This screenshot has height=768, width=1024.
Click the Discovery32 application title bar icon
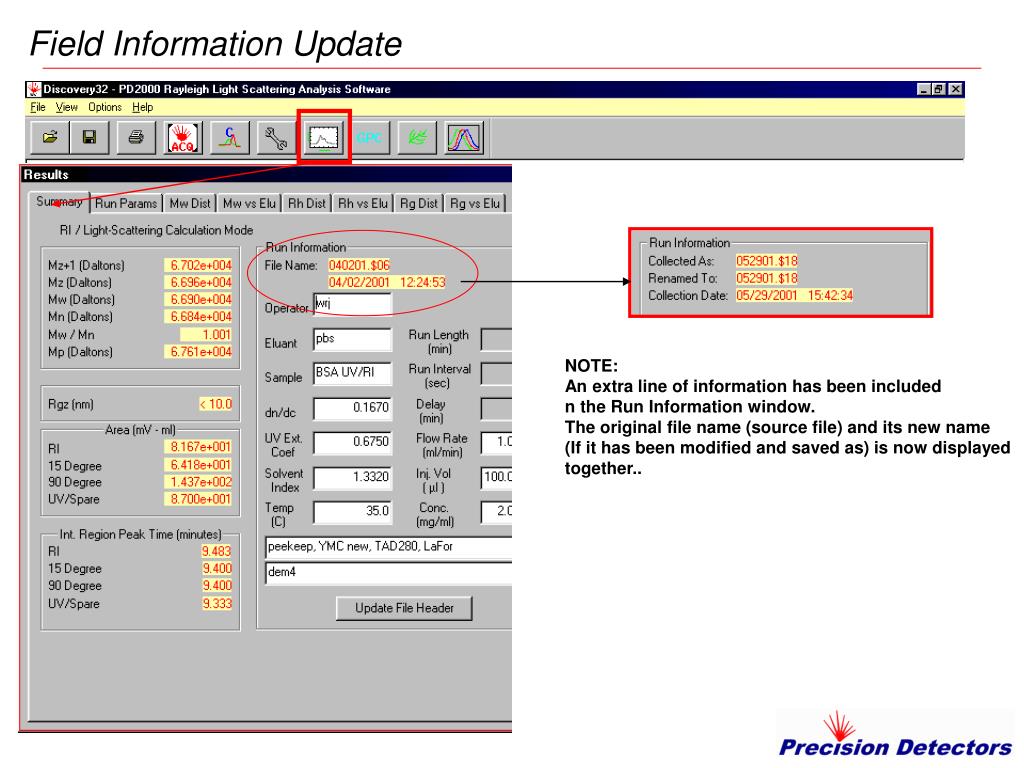34,89
